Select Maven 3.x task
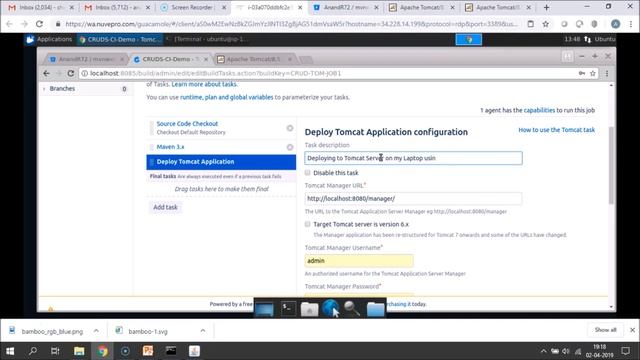 tap(170, 147)
